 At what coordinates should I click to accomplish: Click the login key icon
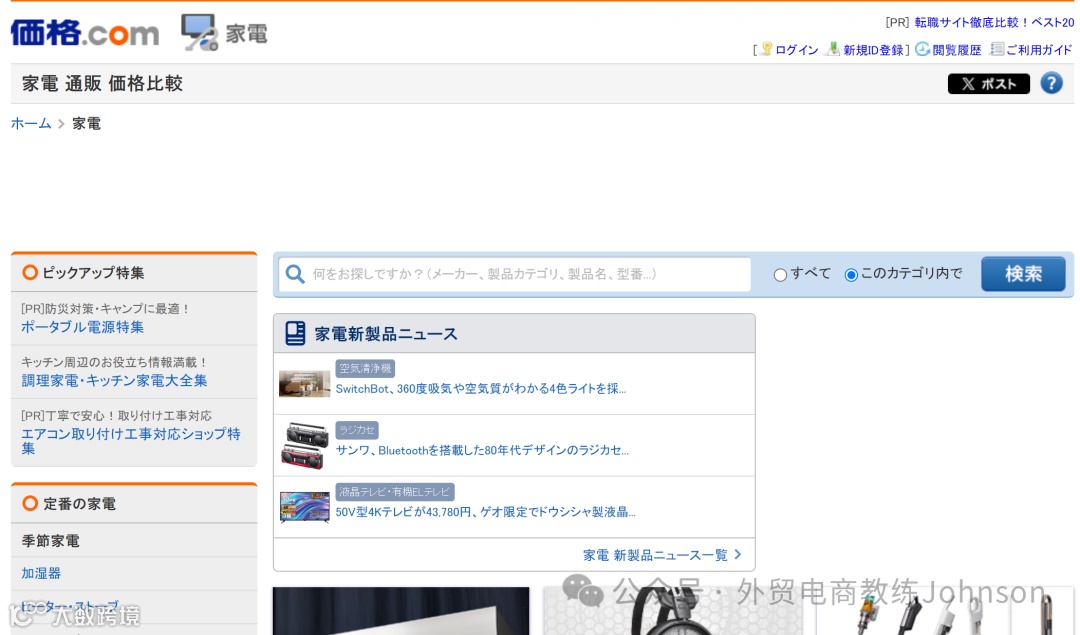coord(766,49)
